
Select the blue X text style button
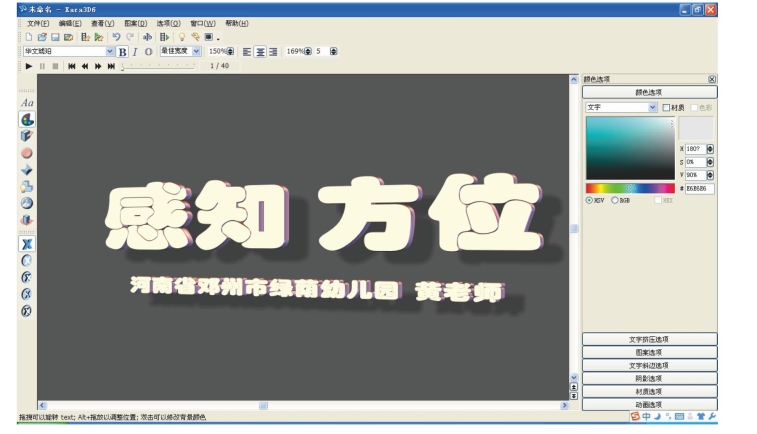click(27, 244)
